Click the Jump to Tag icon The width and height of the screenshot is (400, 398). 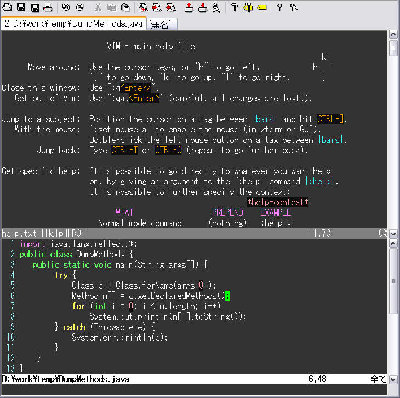(x=262, y=7)
